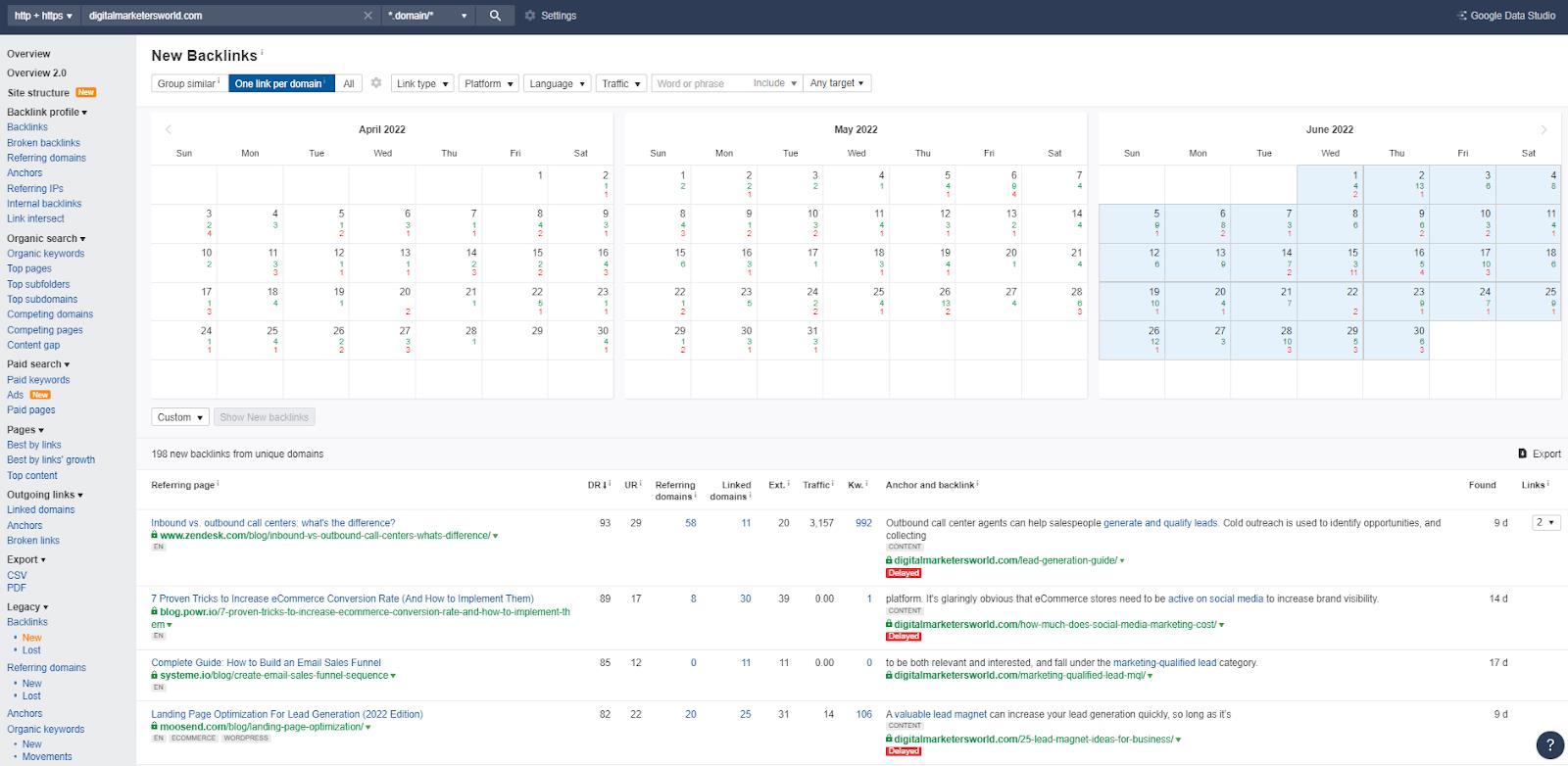Screen dimensions: 1568x766
Task: Open http + https protocol dropdown
Action: click(43, 16)
